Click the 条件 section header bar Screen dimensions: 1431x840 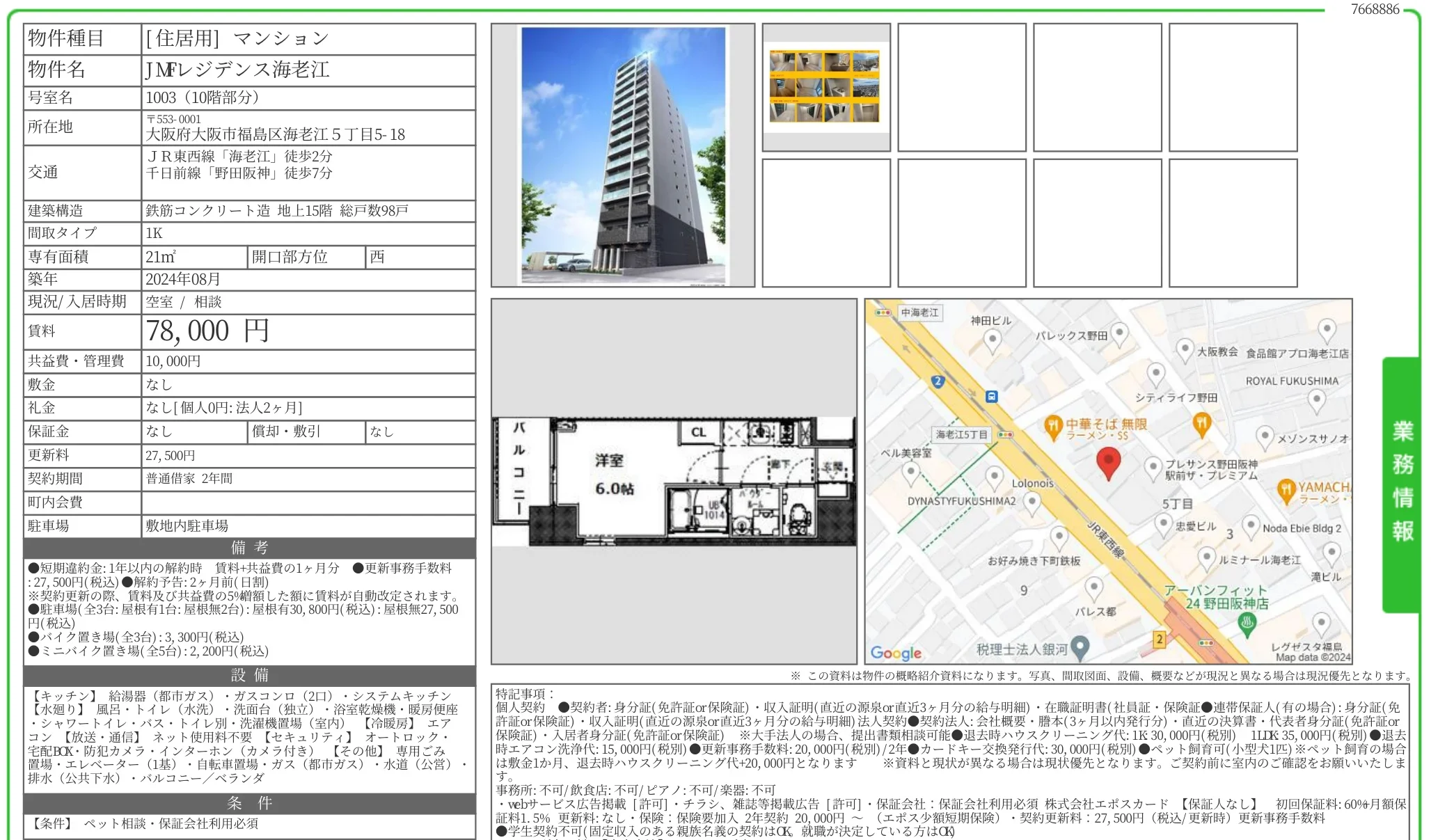coord(249,803)
